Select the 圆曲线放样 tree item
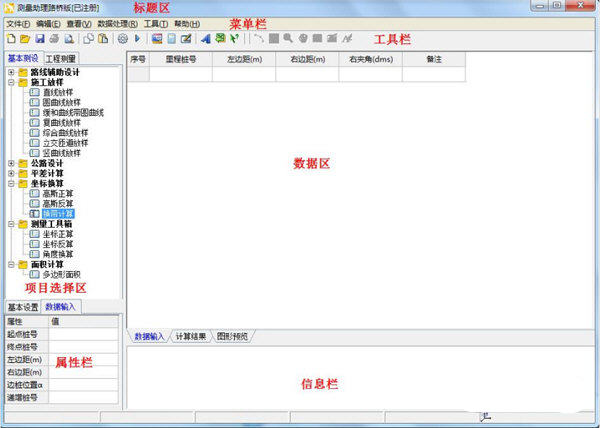The height and width of the screenshot is (428, 600). coord(62,103)
